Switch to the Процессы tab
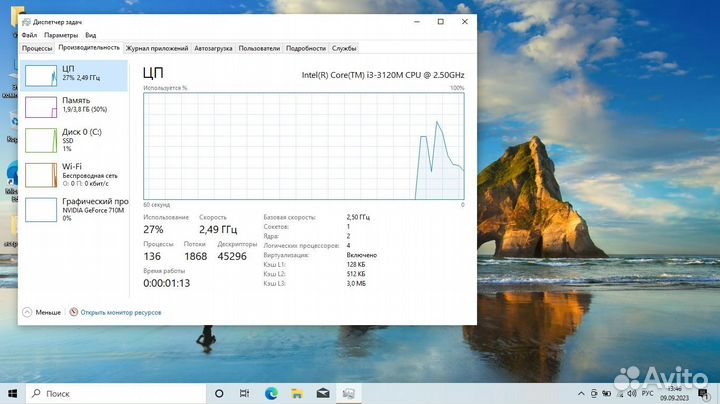 (37, 48)
